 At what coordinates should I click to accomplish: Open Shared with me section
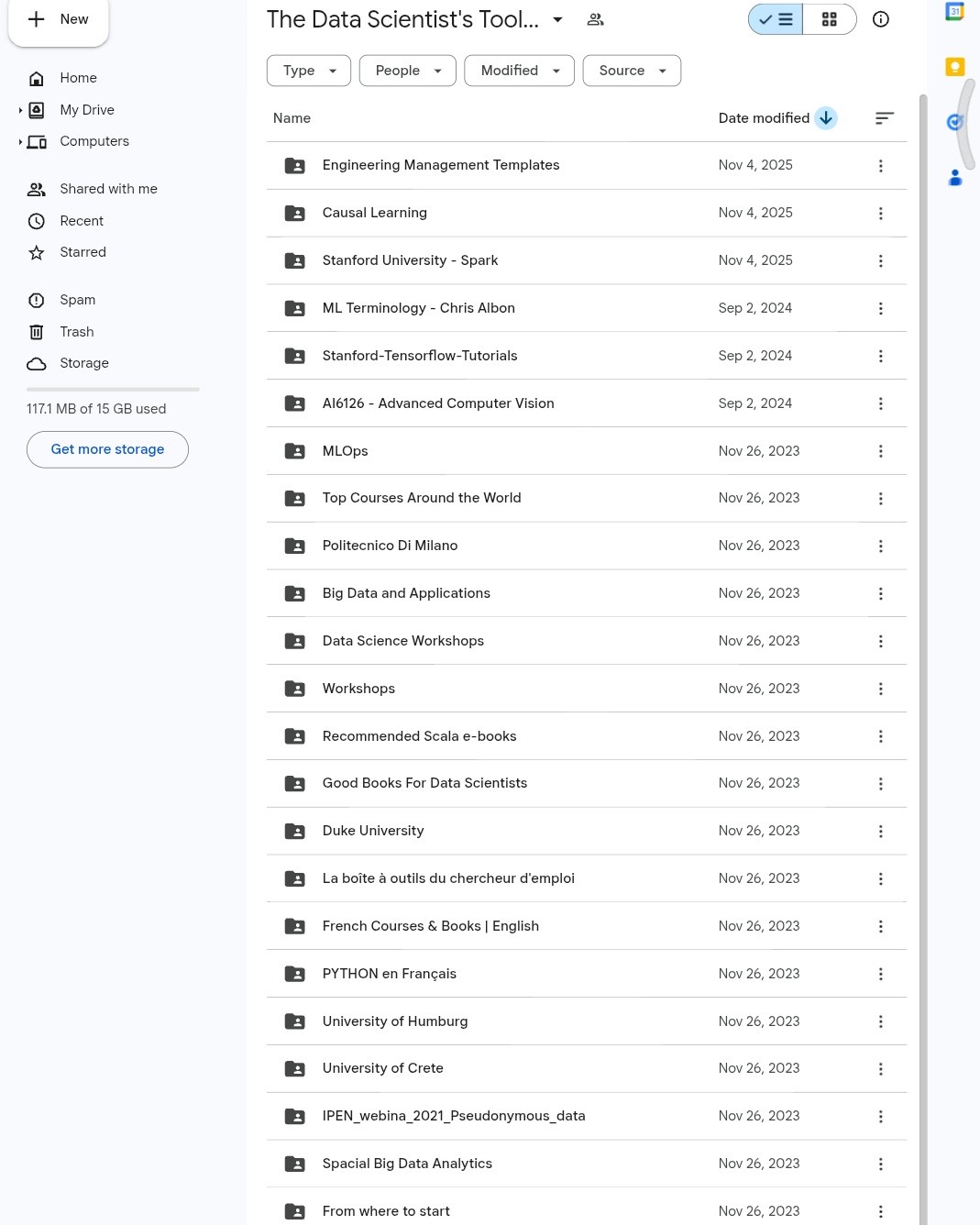pos(108,189)
